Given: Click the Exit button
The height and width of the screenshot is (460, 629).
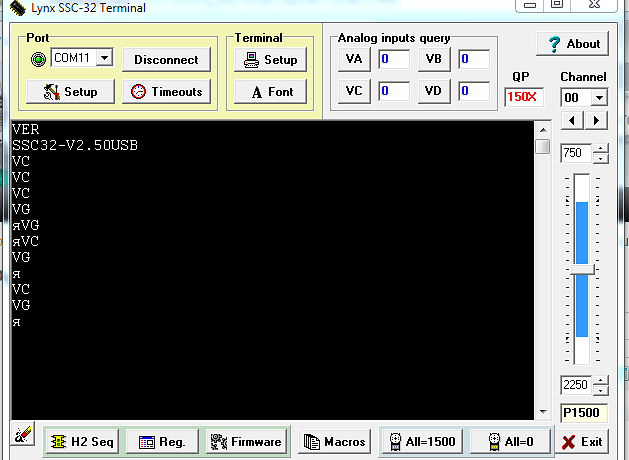Looking at the screenshot, I should click(582, 442).
